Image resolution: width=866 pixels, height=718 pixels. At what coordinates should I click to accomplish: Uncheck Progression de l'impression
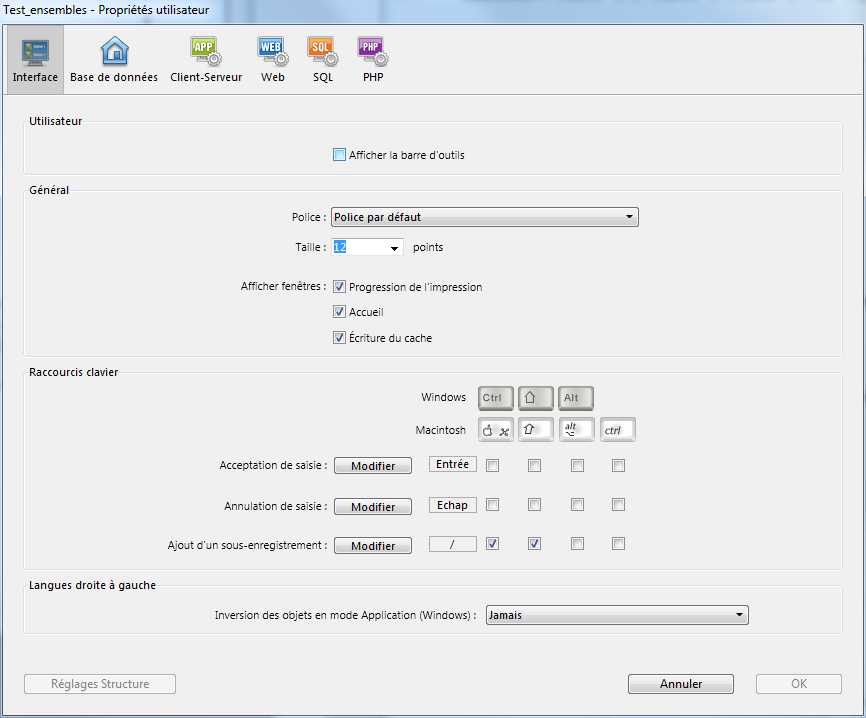pyautogui.click(x=339, y=287)
